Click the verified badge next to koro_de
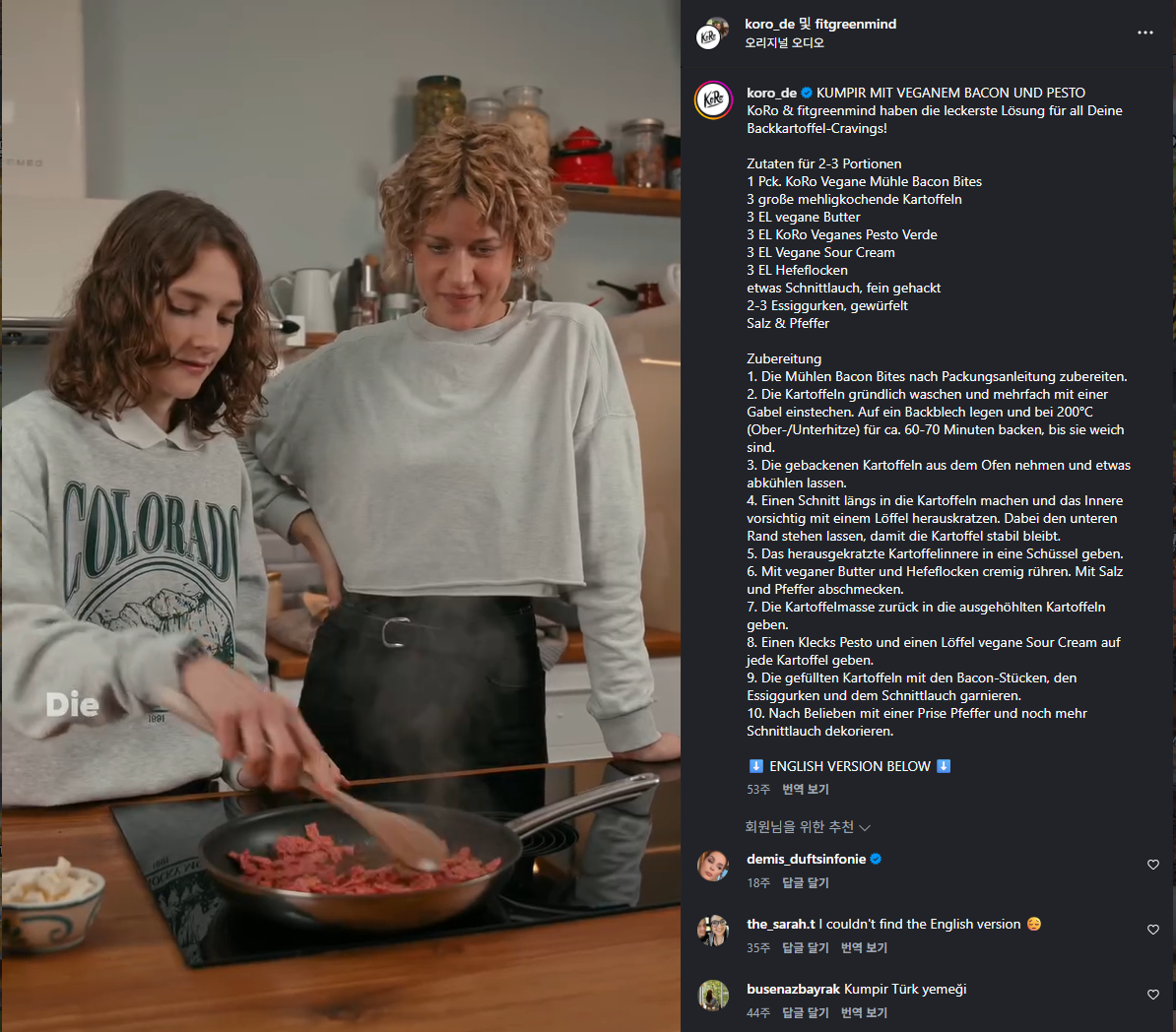1176x1032 pixels. tap(807, 93)
